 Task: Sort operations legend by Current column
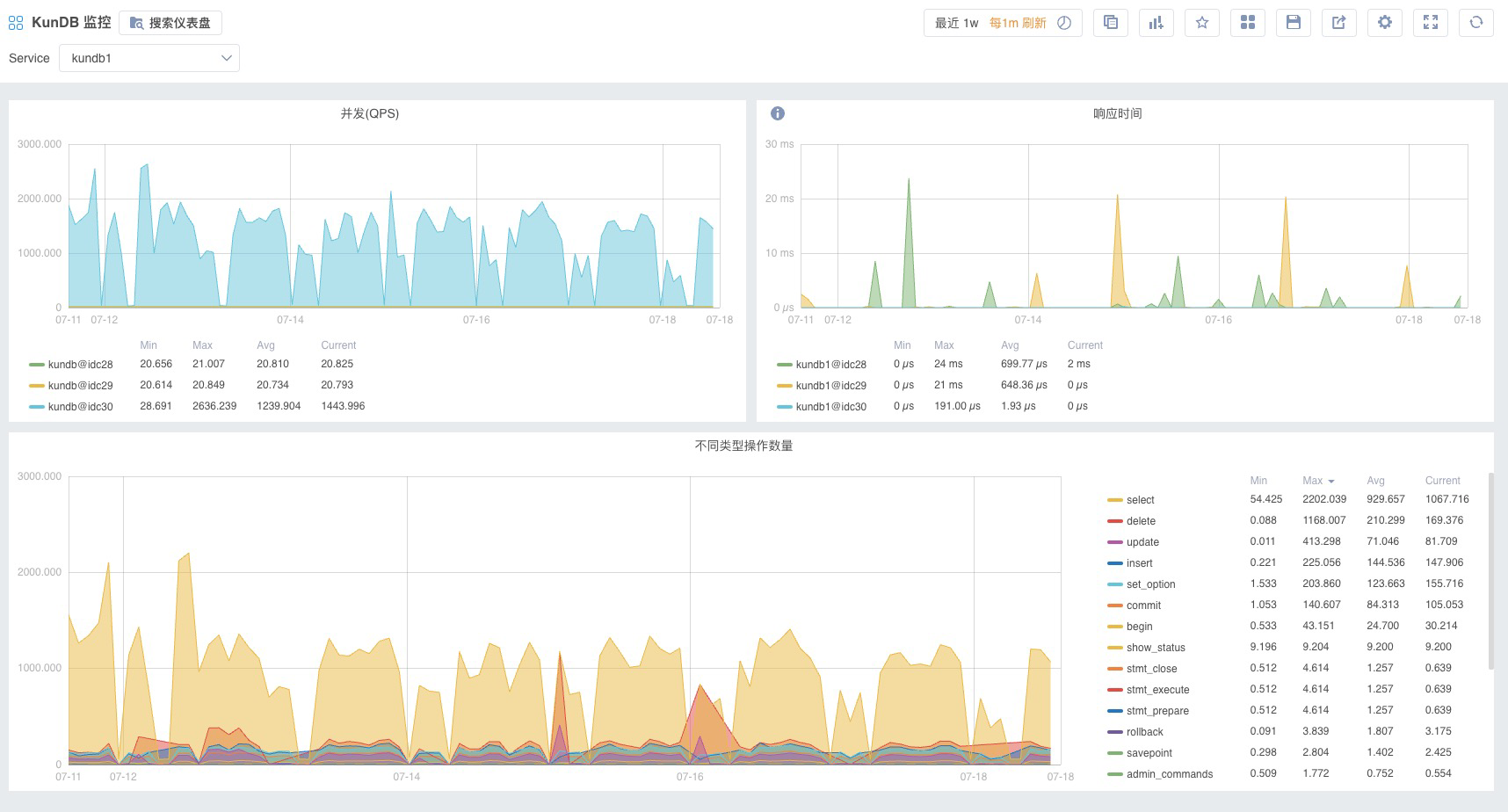(x=1442, y=481)
